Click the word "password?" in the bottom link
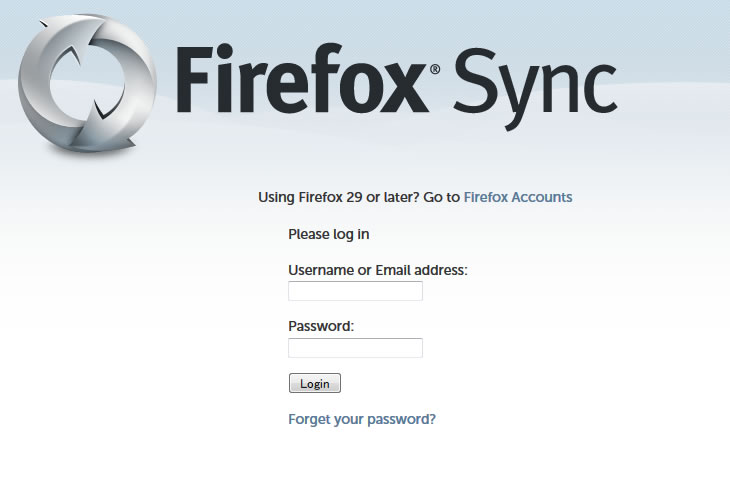730x500 pixels. coord(401,420)
